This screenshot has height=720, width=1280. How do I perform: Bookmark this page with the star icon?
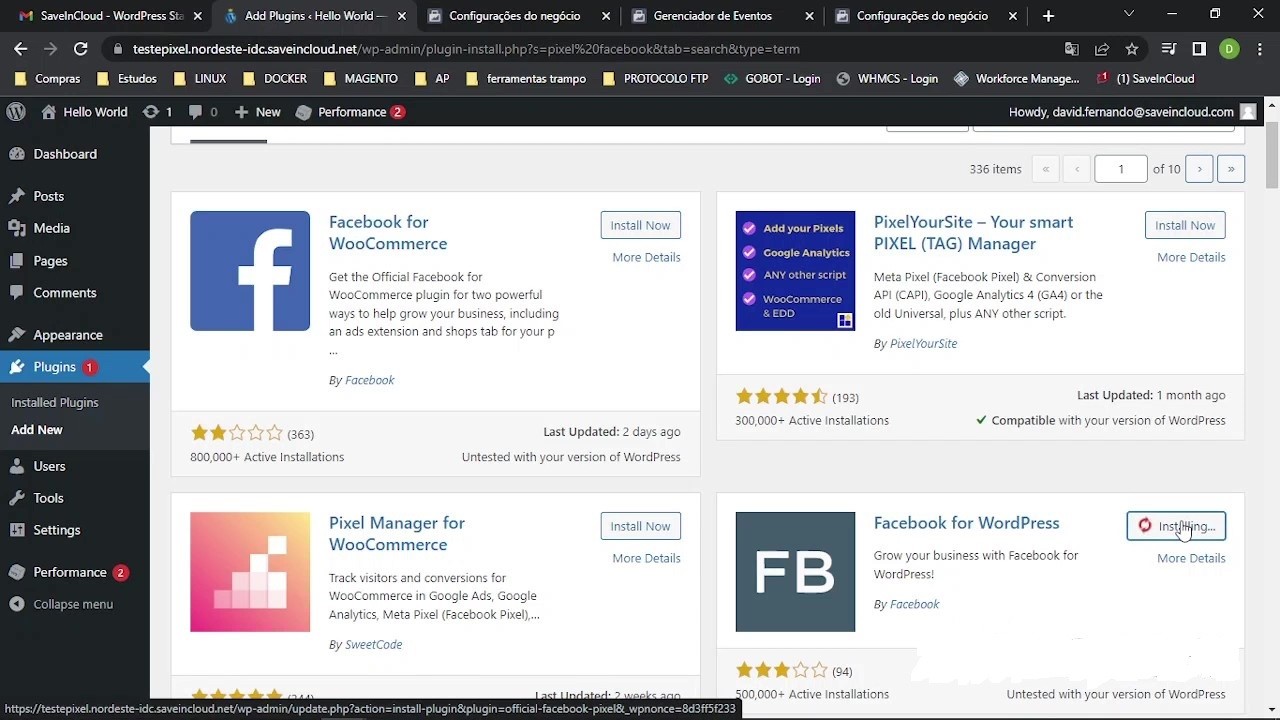(1131, 48)
